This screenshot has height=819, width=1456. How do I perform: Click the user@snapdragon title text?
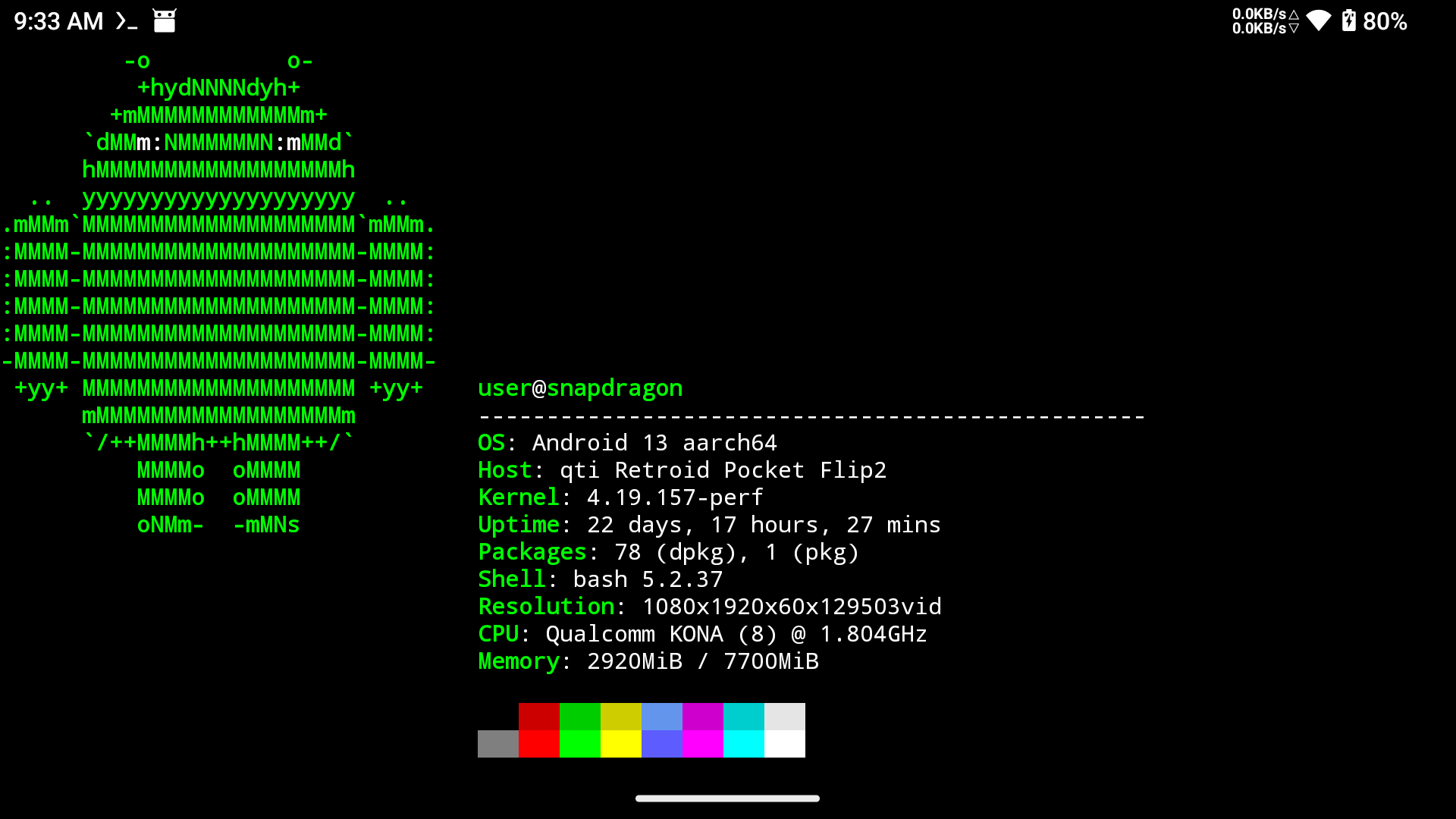(x=580, y=388)
